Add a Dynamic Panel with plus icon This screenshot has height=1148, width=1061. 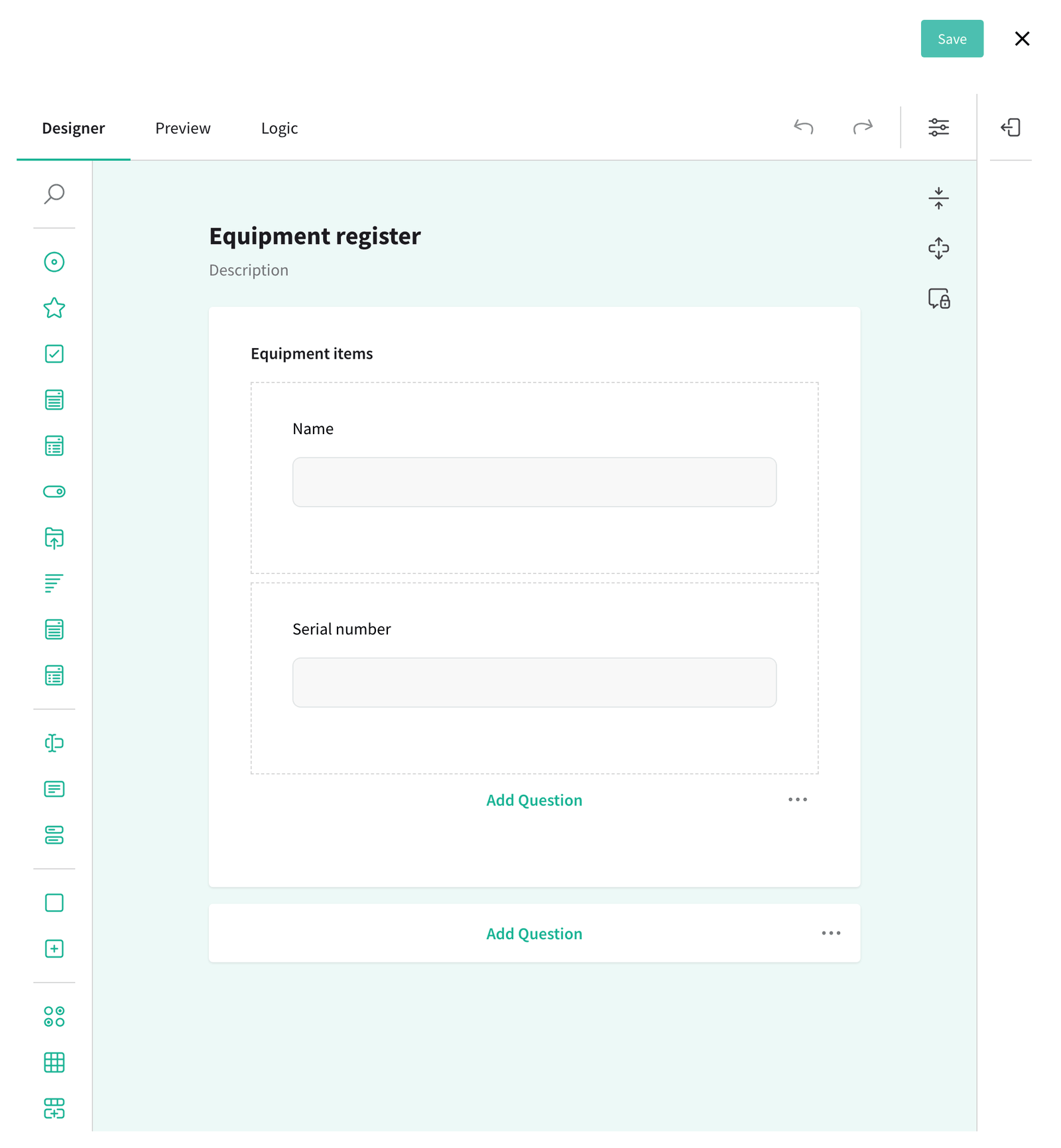point(54,948)
